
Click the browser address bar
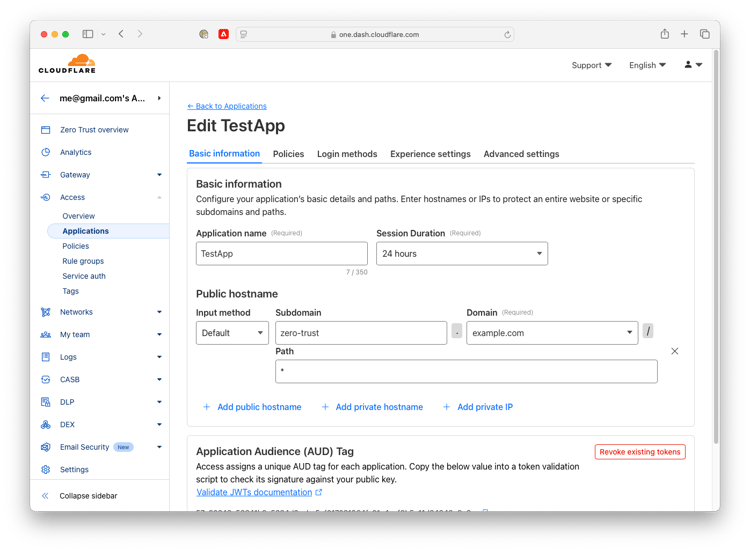pos(375,34)
